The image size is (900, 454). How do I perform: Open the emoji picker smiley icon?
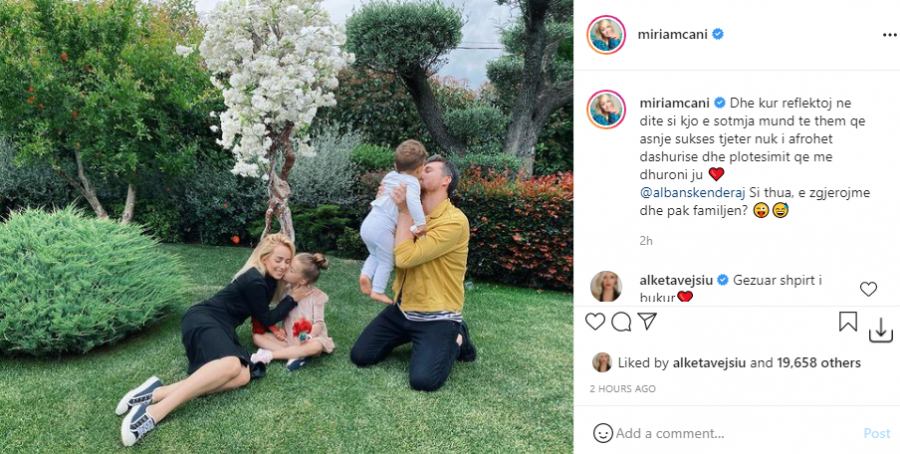coord(603,433)
